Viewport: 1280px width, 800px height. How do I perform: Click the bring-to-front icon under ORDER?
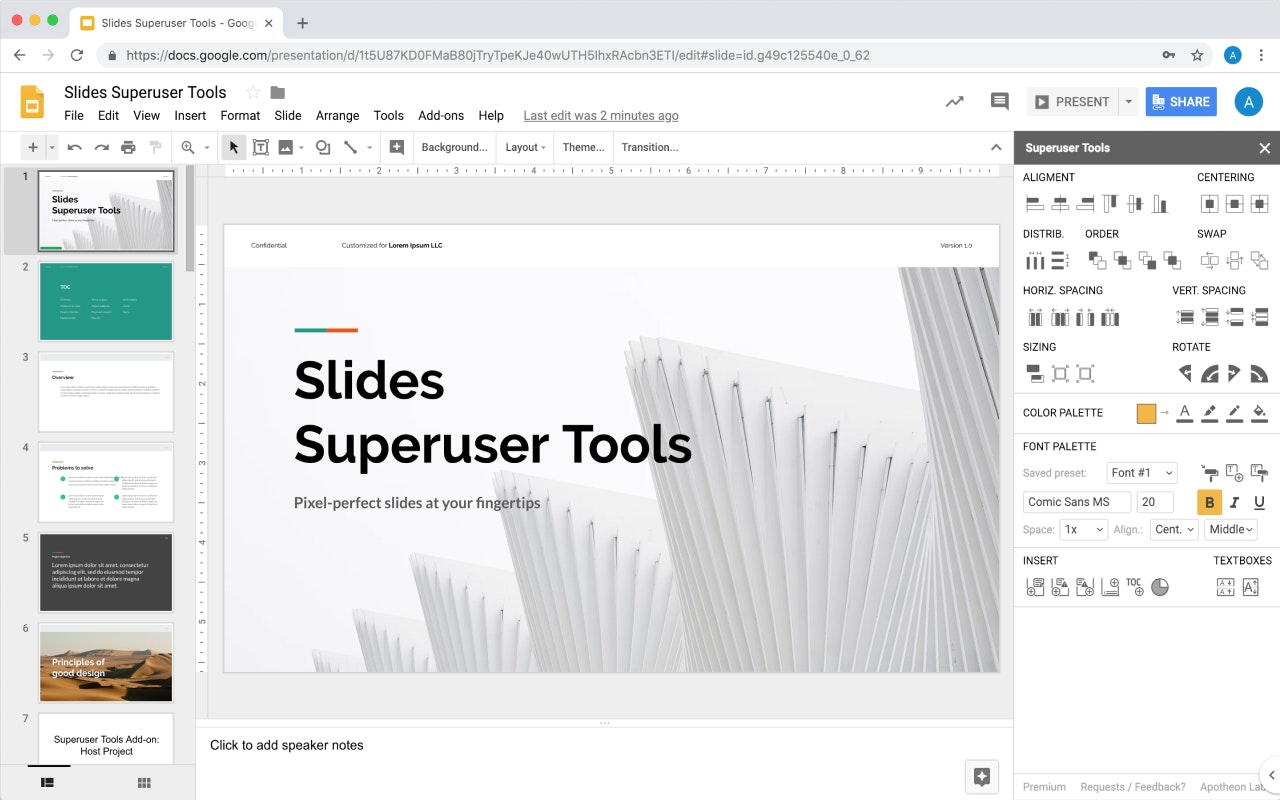[1095, 260]
